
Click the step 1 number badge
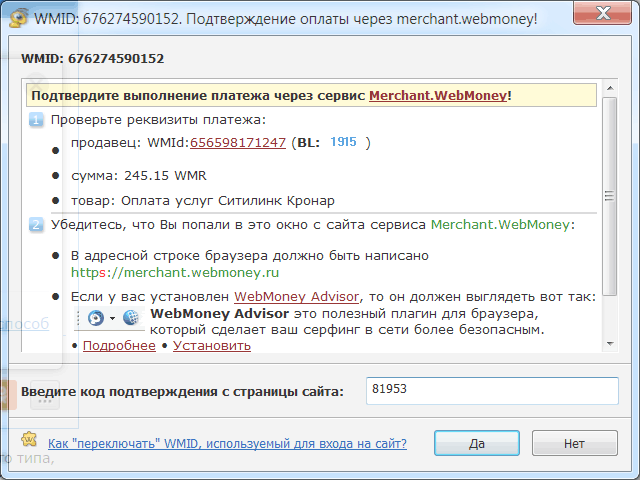click(36, 120)
